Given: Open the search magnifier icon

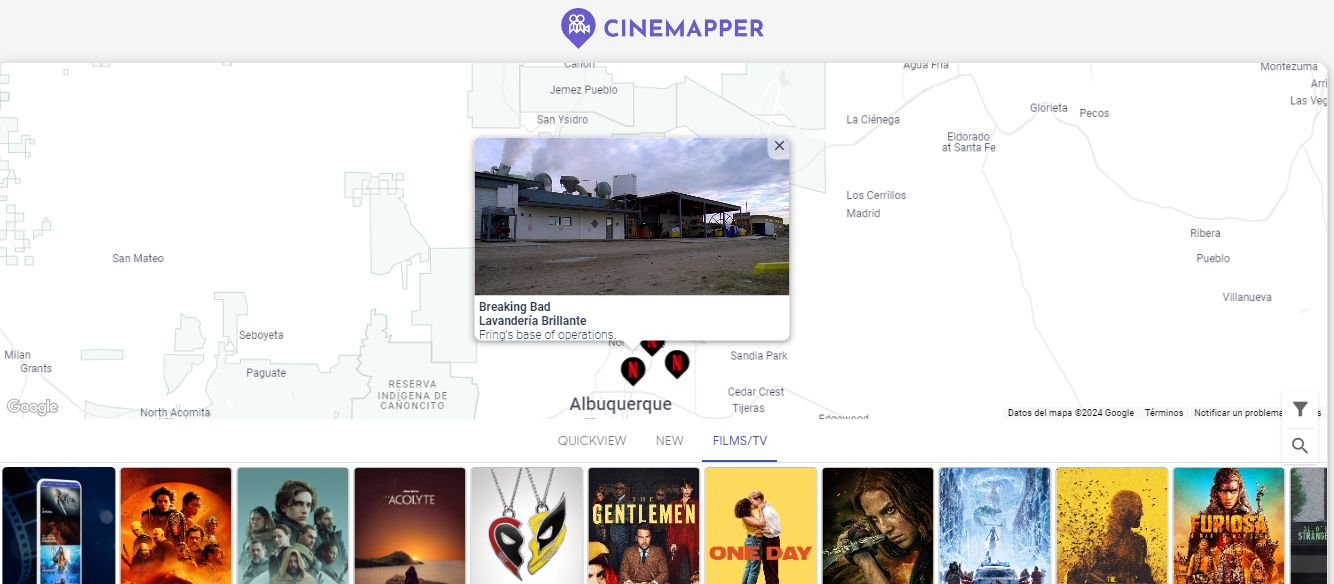Looking at the screenshot, I should point(1300,446).
